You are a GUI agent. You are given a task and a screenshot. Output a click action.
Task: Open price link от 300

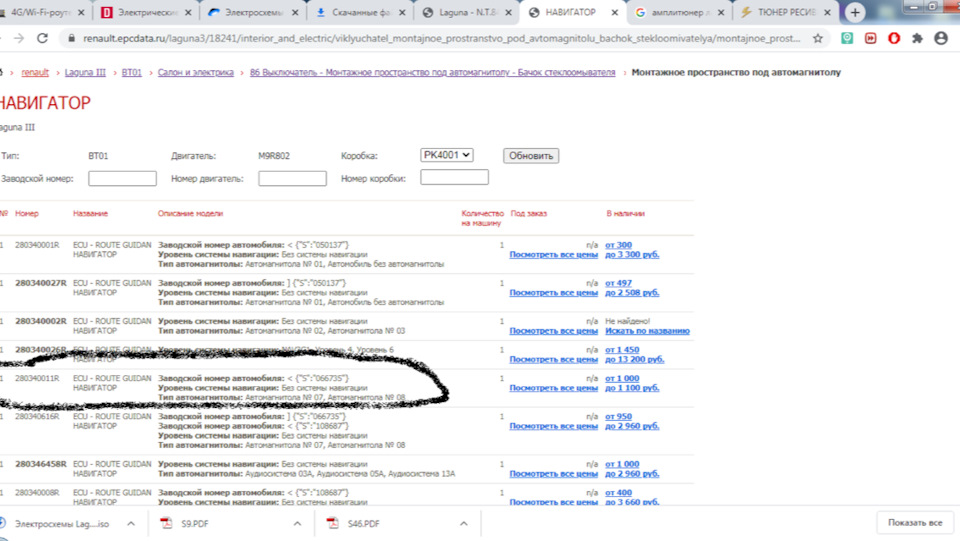[618, 245]
